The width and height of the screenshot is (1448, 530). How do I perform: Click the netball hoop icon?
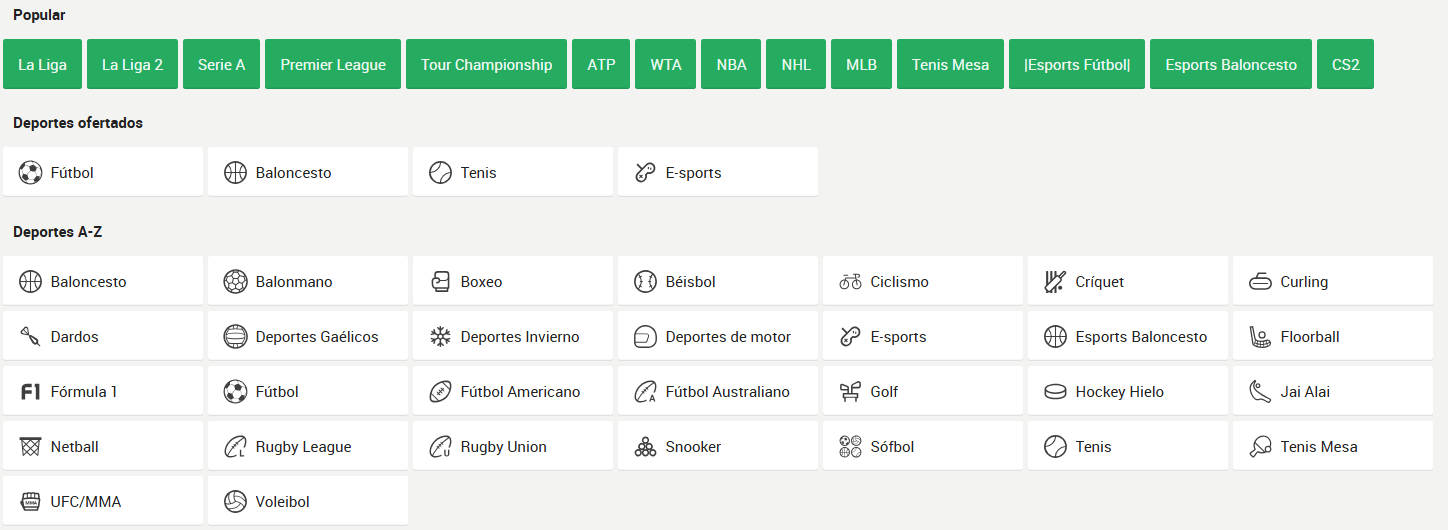click(x=30, y=447)
